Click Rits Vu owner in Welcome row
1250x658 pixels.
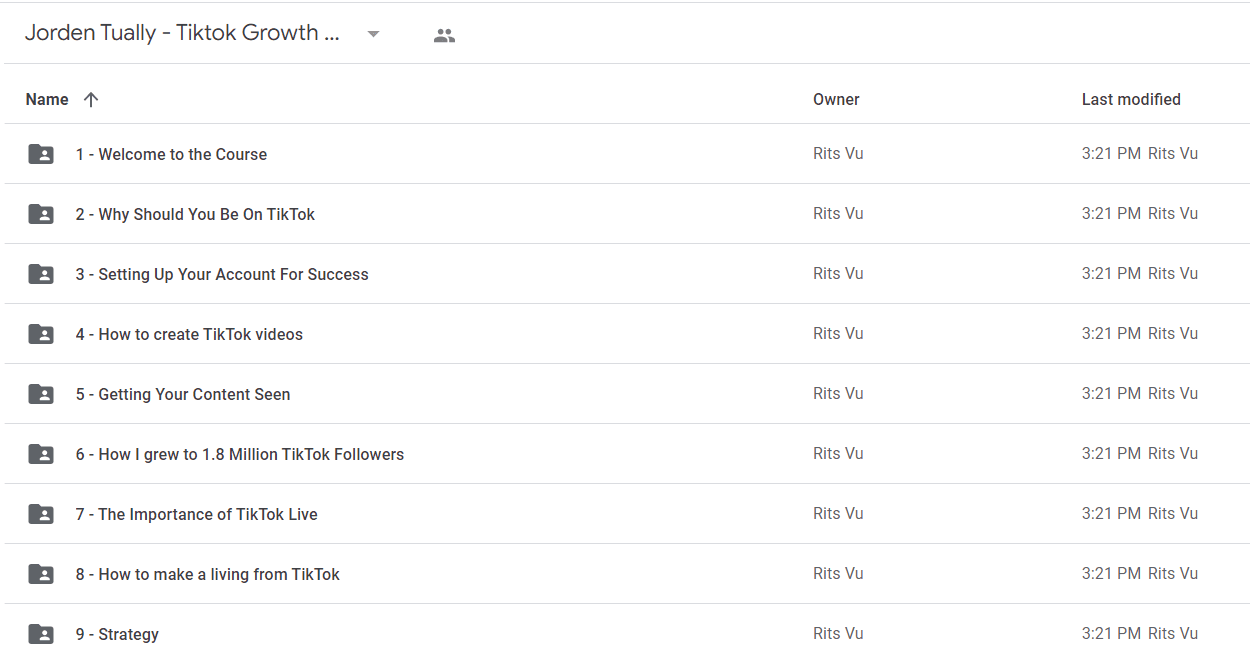pos(838,154)
